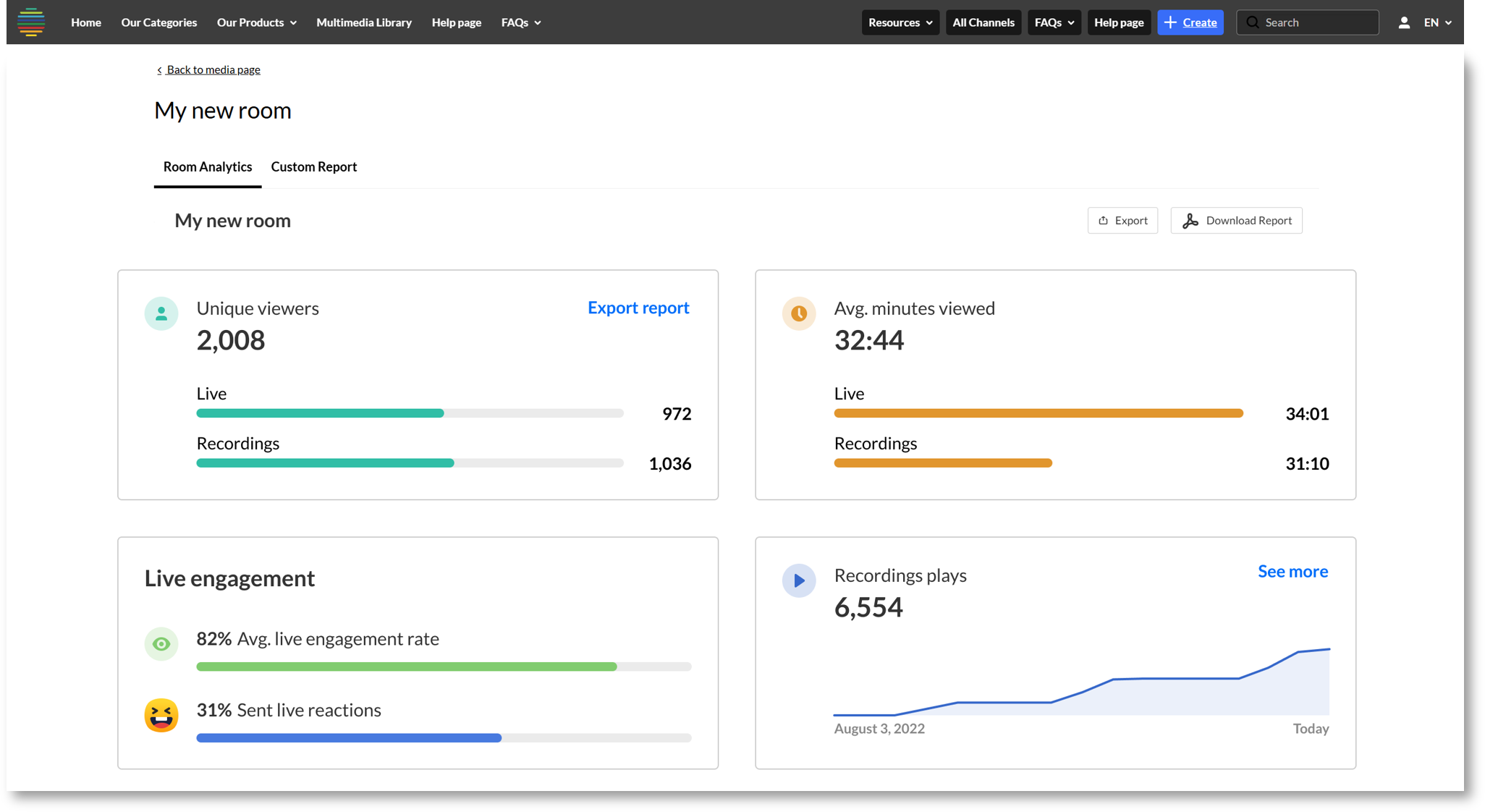Image resolution: width=1485 pixels, height=812 pixels.
Task: Click the search magnifier icon
Action: tap(1253, 22)
